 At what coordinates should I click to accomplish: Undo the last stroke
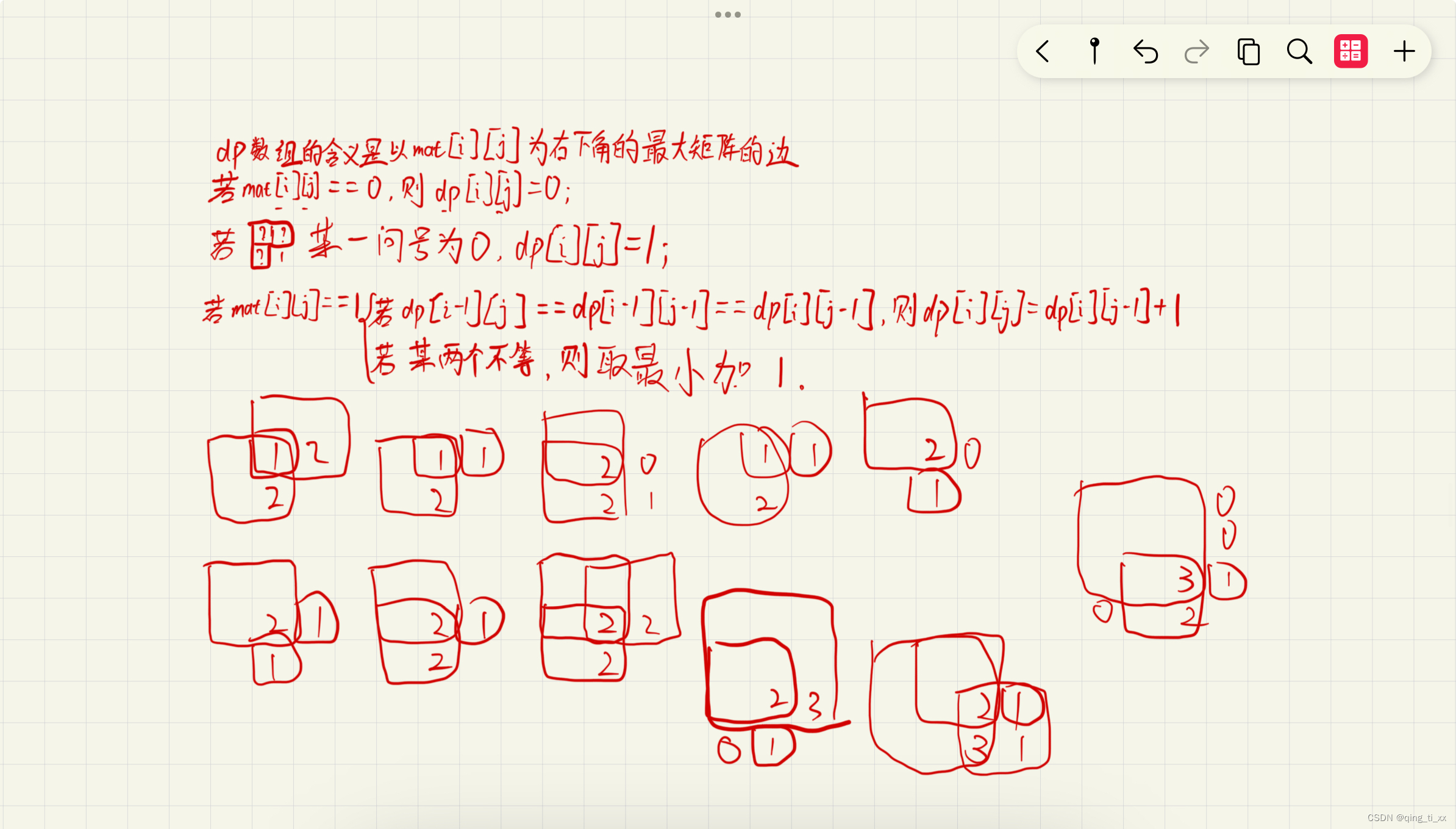(x=1146, y=51)
